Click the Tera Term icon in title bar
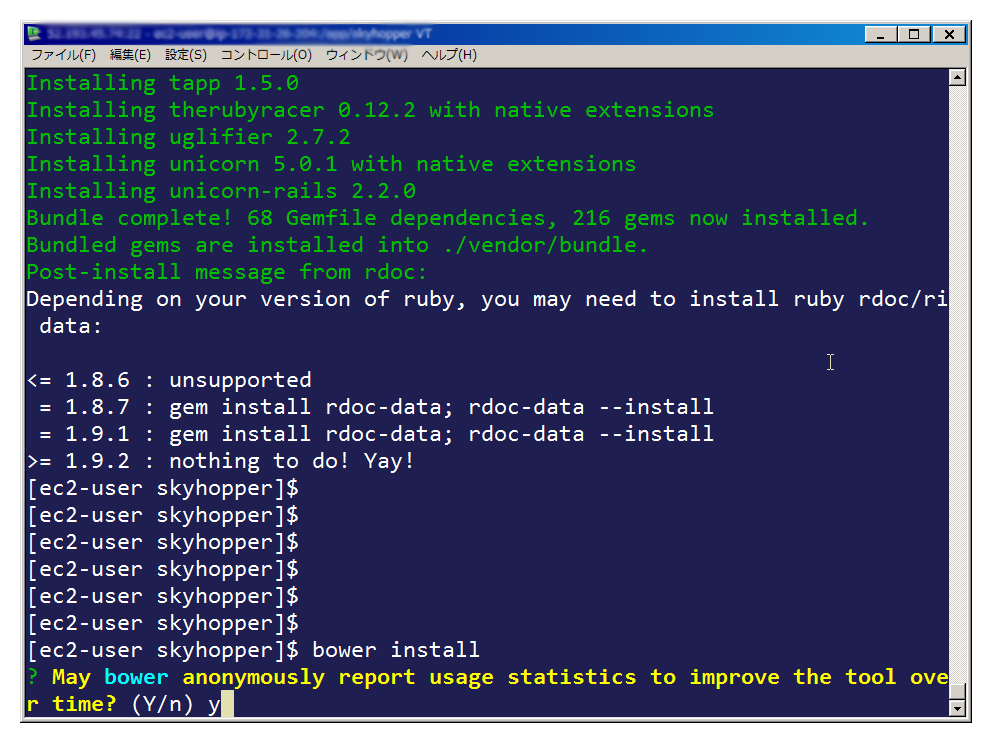The height and width of the screenshot is (743, 992). coord(34,34)
